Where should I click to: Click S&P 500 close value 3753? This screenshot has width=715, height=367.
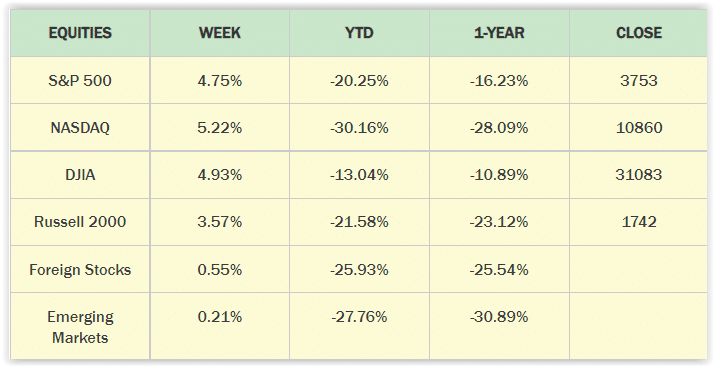pos(639,81)
